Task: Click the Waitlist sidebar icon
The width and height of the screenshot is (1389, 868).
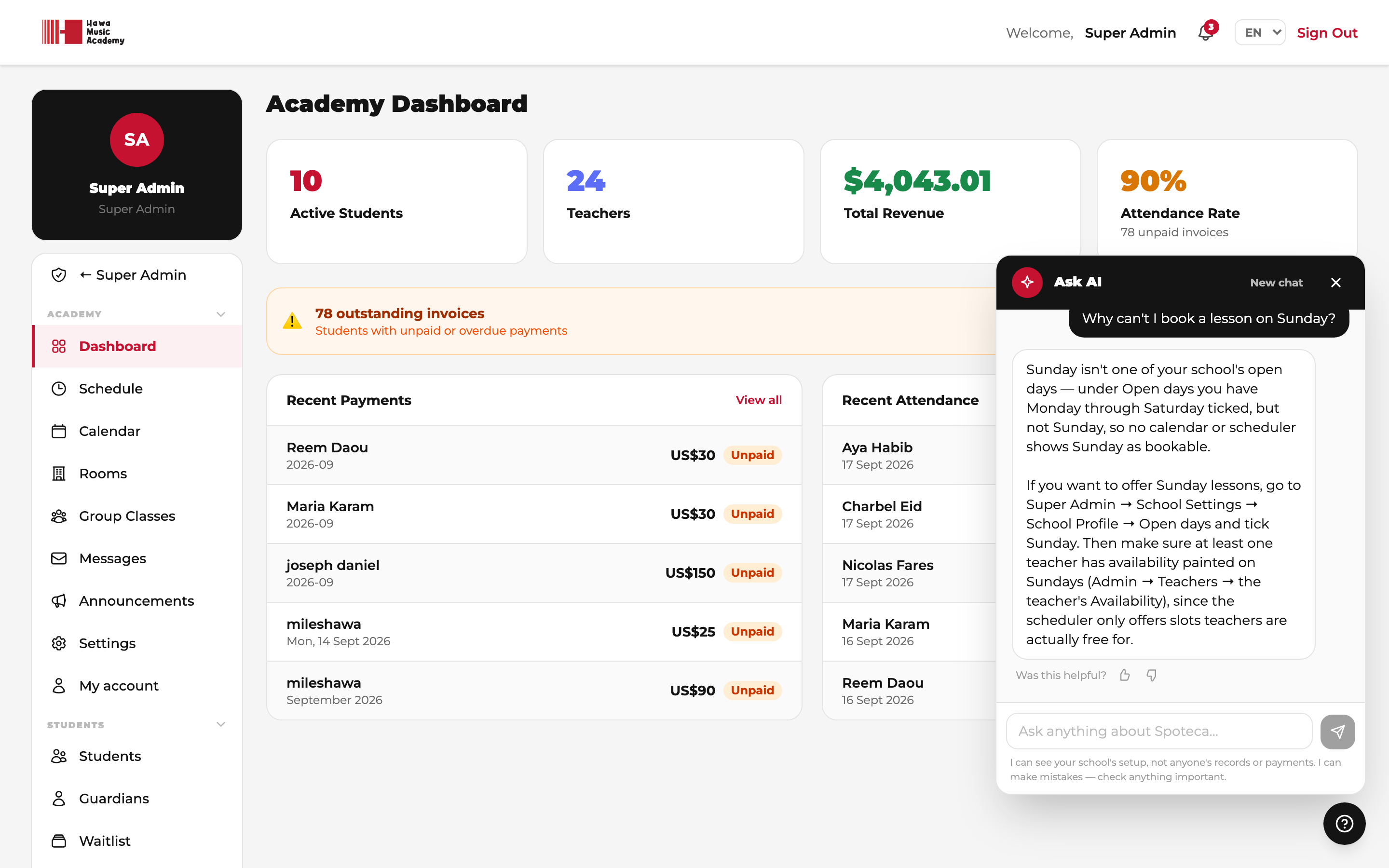Action: pyautogui.click(x=58, y=841)
